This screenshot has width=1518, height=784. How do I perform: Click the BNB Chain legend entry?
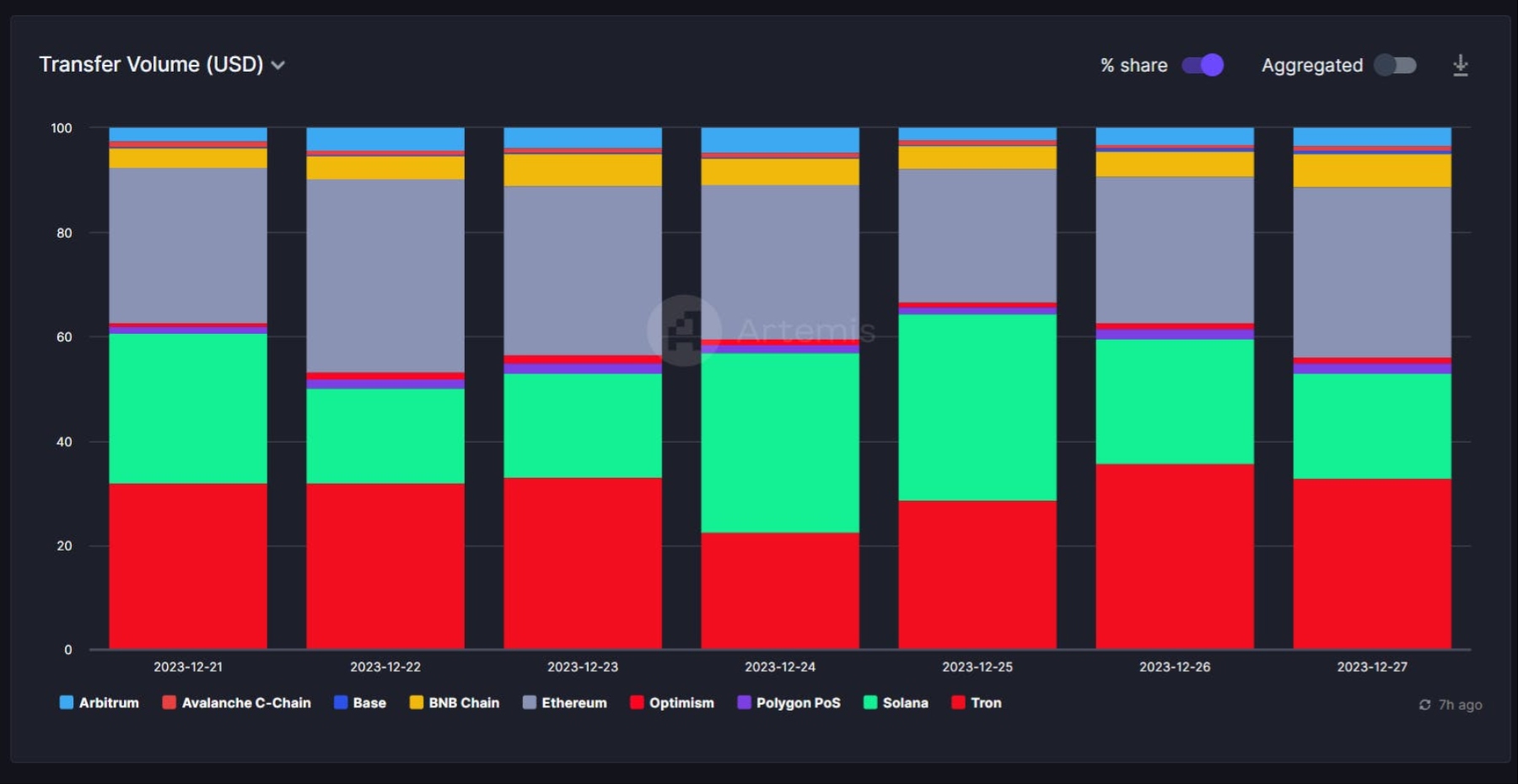click(x=455, y=702)
